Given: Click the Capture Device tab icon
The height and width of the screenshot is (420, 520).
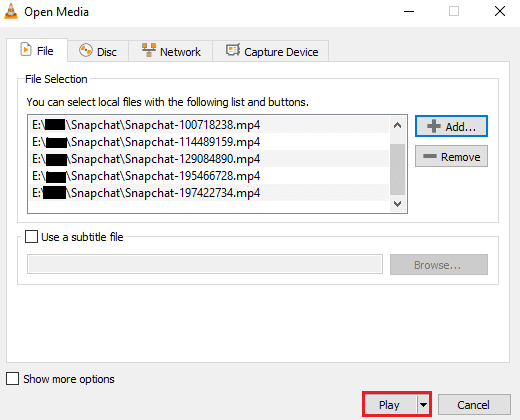Looking at the screenshot, I should [233, 50].
